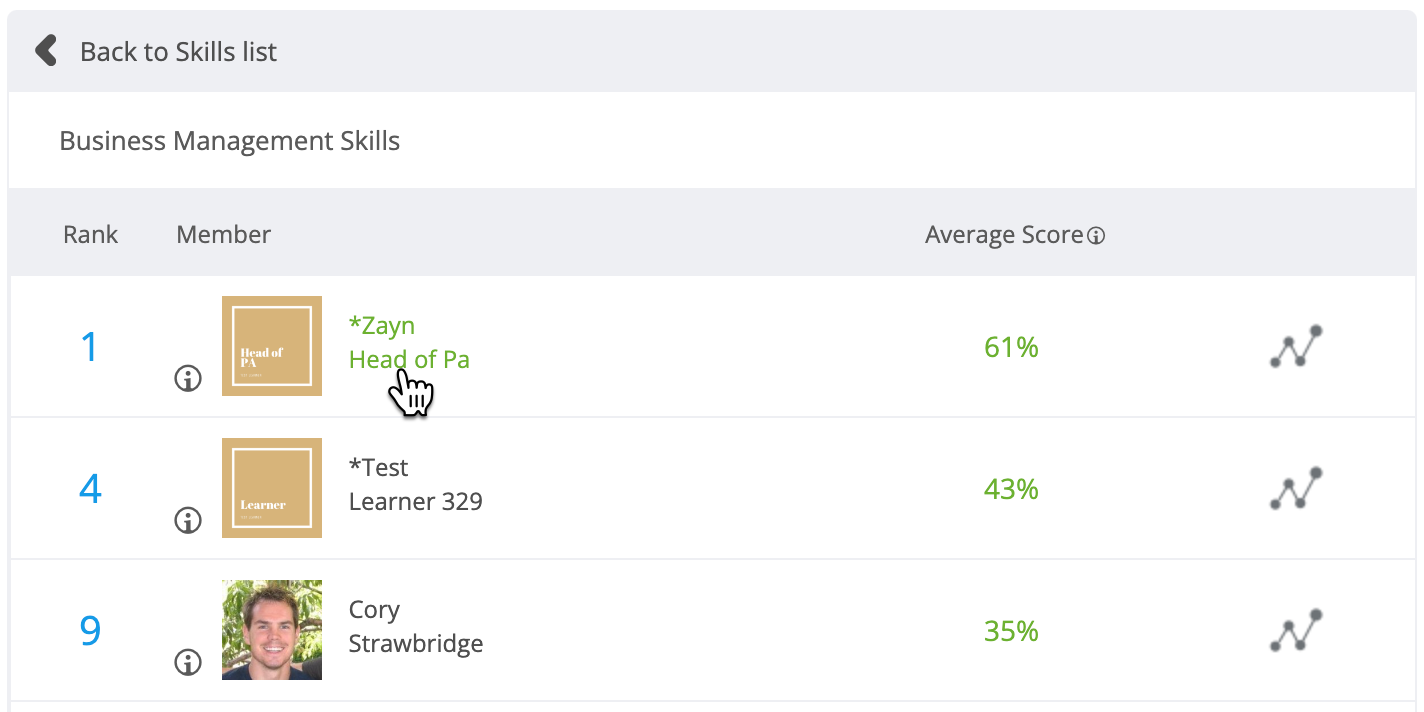Open info icon beside Test Learner 329

188,520
